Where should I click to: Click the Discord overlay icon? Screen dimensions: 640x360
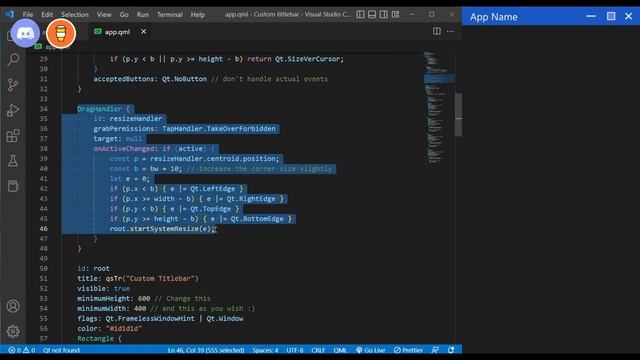pos(25,33)
